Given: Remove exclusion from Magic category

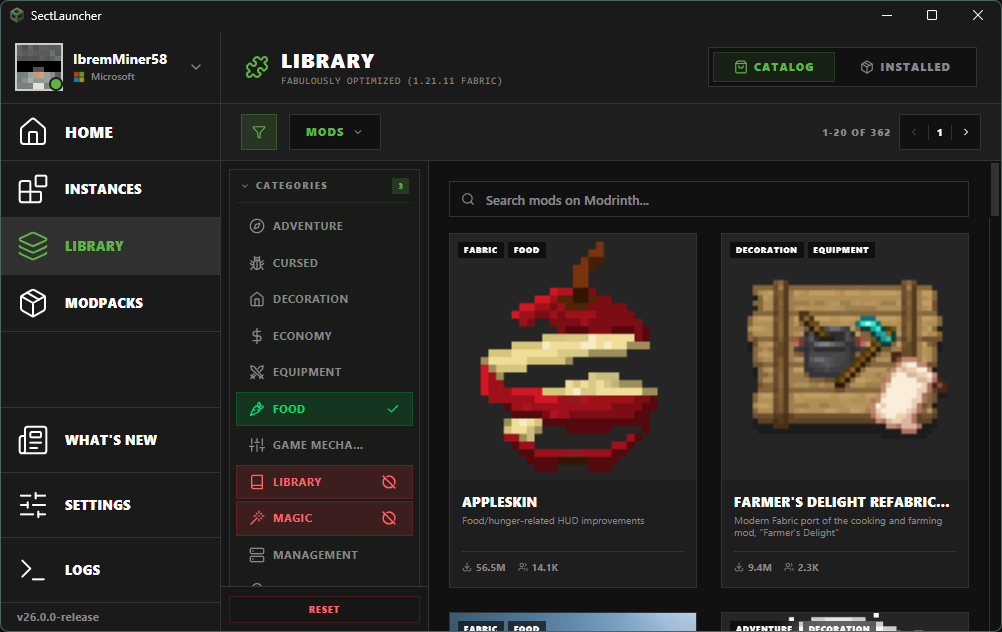Looking at the screenshot, I should (x=389, y=518).
